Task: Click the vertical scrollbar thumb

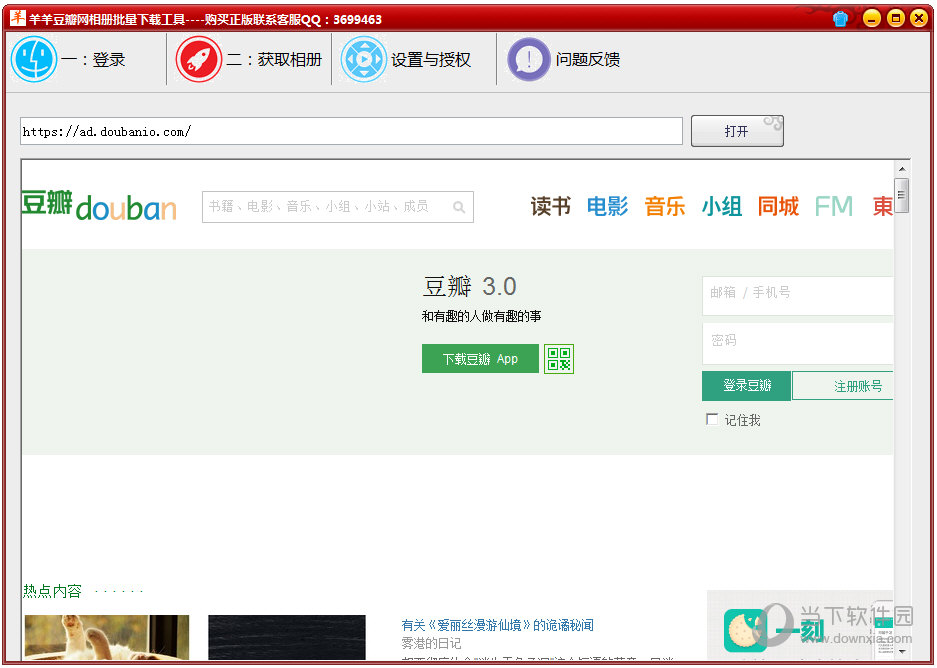Action: pos(902,195)
